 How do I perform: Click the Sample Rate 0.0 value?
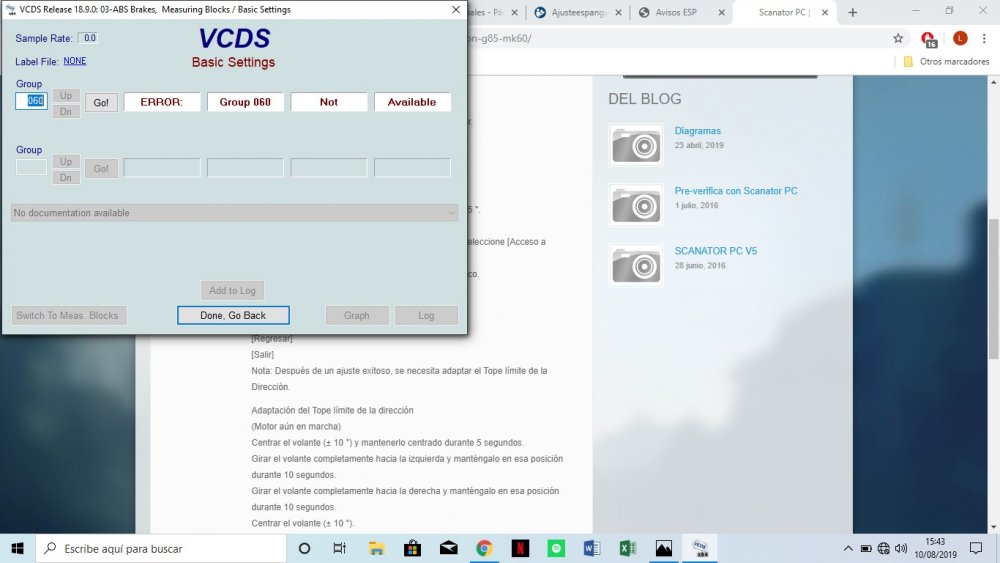click(x=88, y=38)
